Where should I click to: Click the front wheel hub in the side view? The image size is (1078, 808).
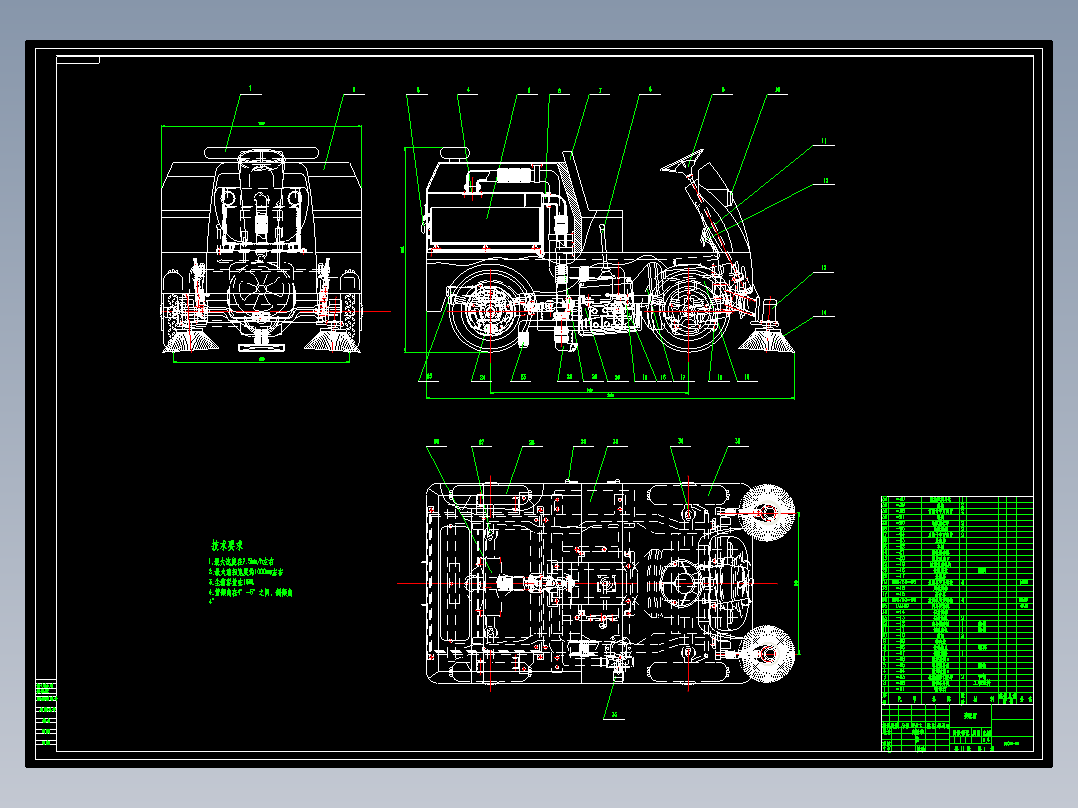tap(688, 311)
